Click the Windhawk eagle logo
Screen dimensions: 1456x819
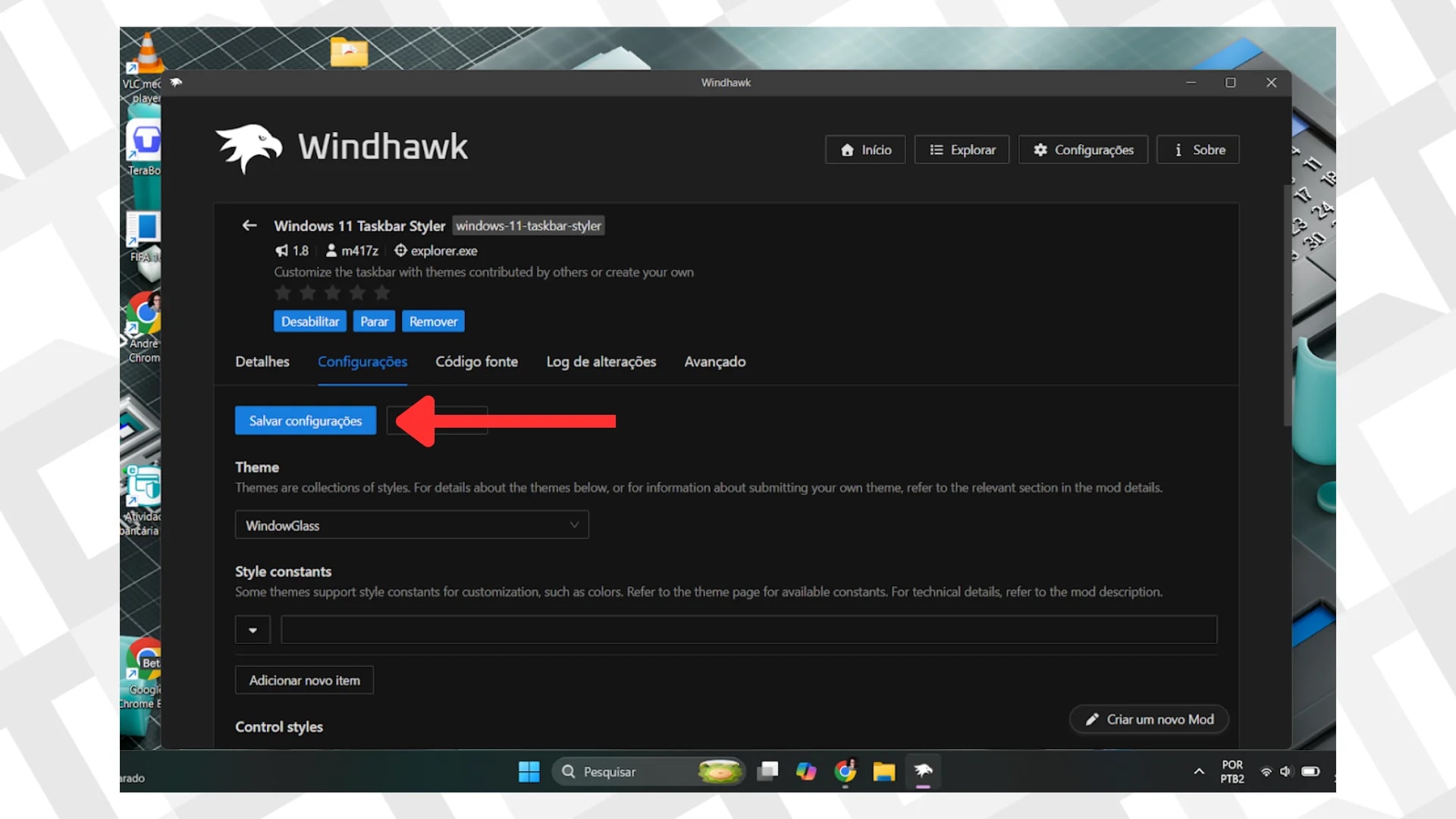(249, 148)
